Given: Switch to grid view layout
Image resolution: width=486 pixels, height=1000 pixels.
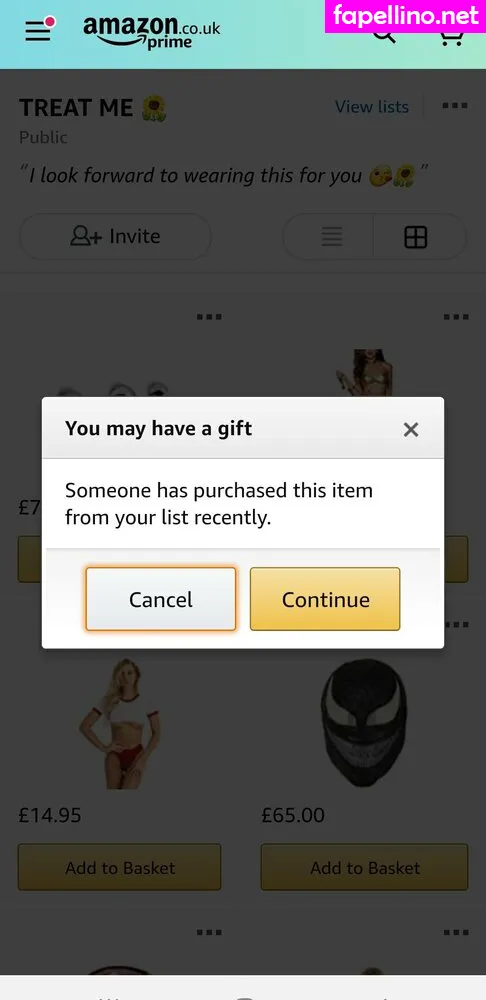Looking at the screenshot, I should pos(416,237).
